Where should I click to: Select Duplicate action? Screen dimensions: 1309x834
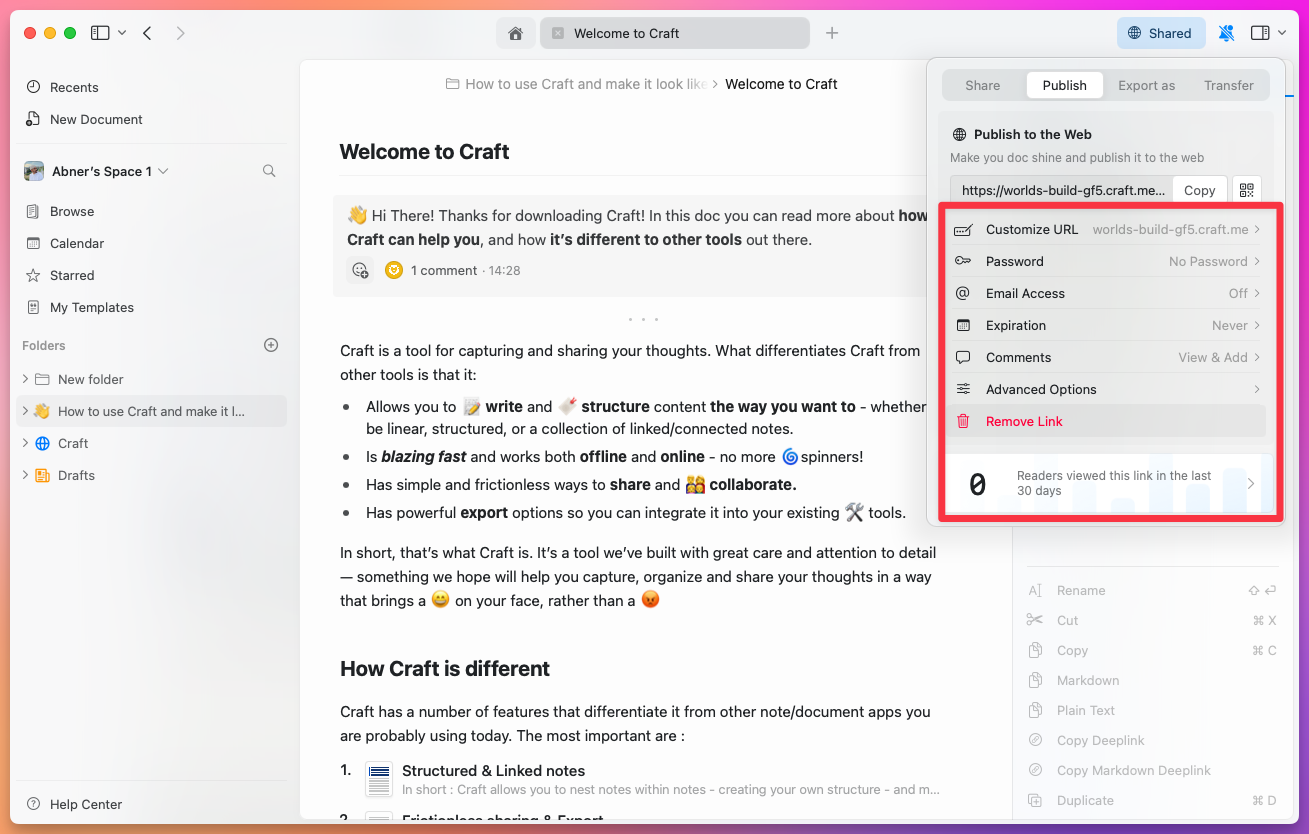[1085, 800]
